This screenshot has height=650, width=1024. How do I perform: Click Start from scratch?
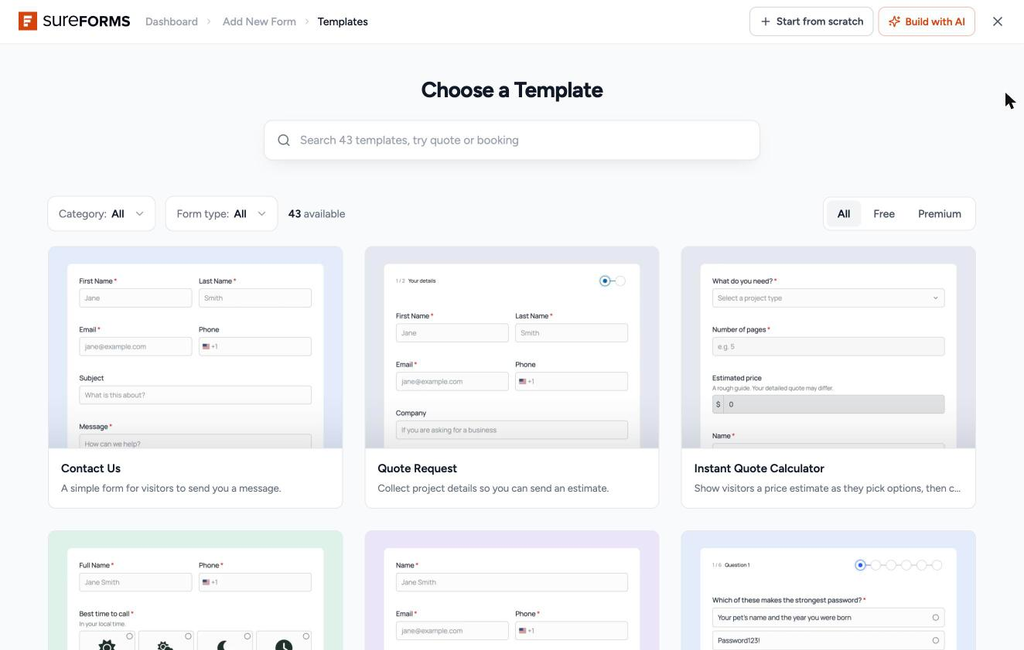click(x=811, y=22)
